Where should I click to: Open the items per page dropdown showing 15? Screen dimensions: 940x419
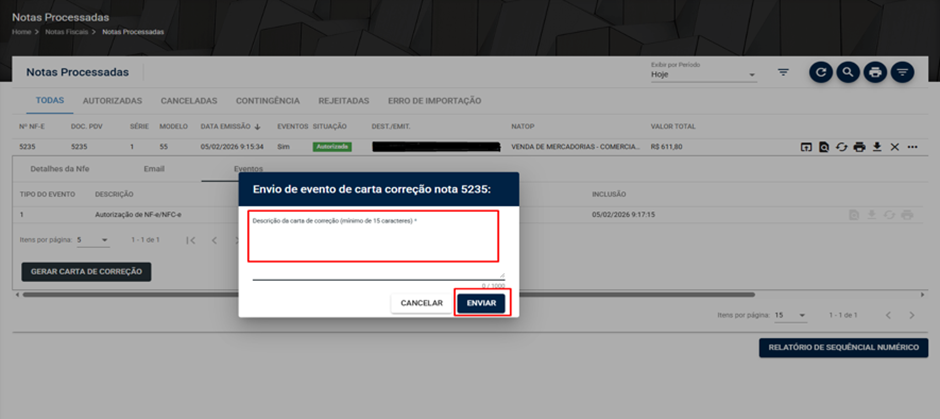790,315
